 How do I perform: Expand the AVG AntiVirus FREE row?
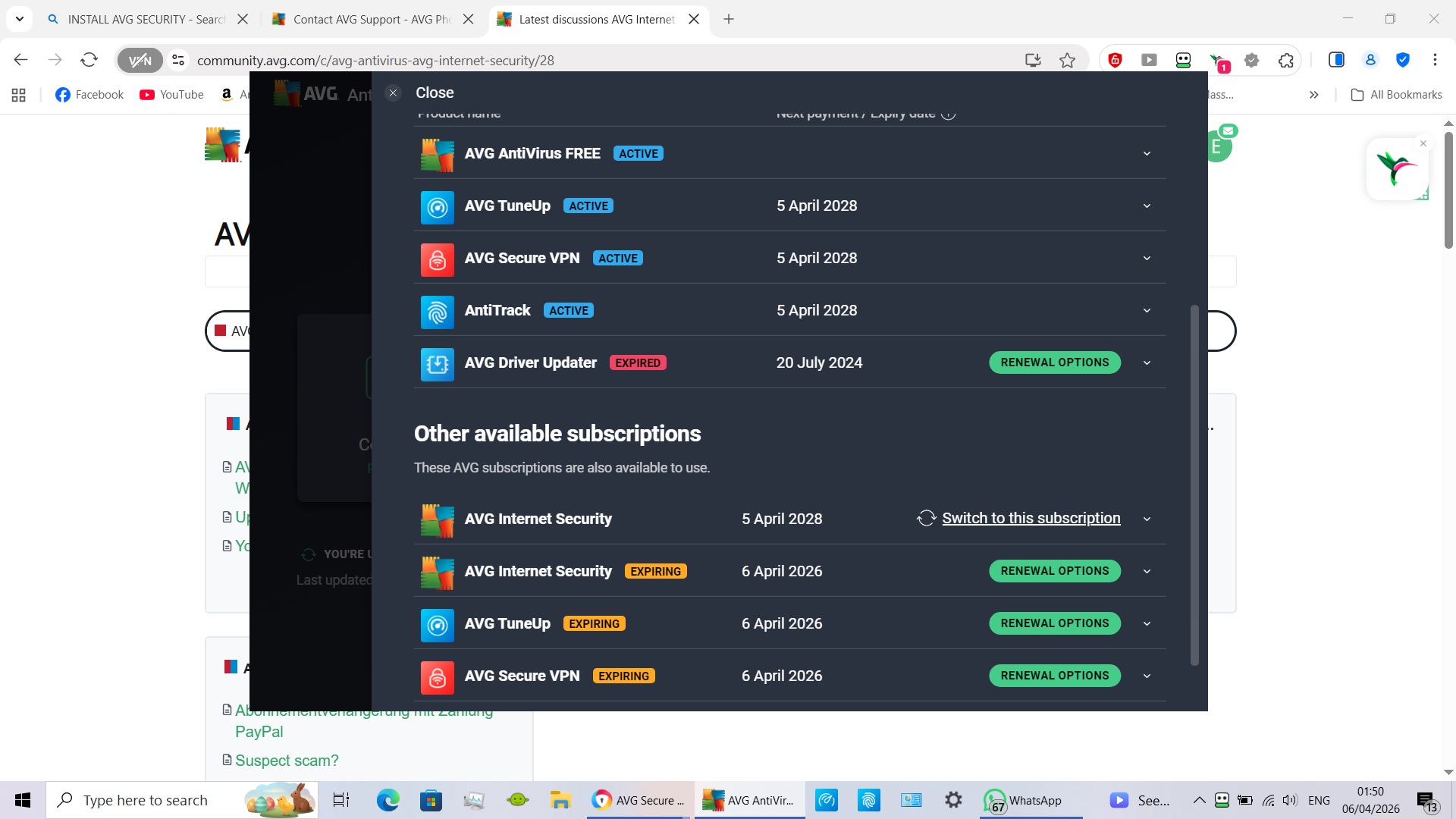(x=1147, y=154)
